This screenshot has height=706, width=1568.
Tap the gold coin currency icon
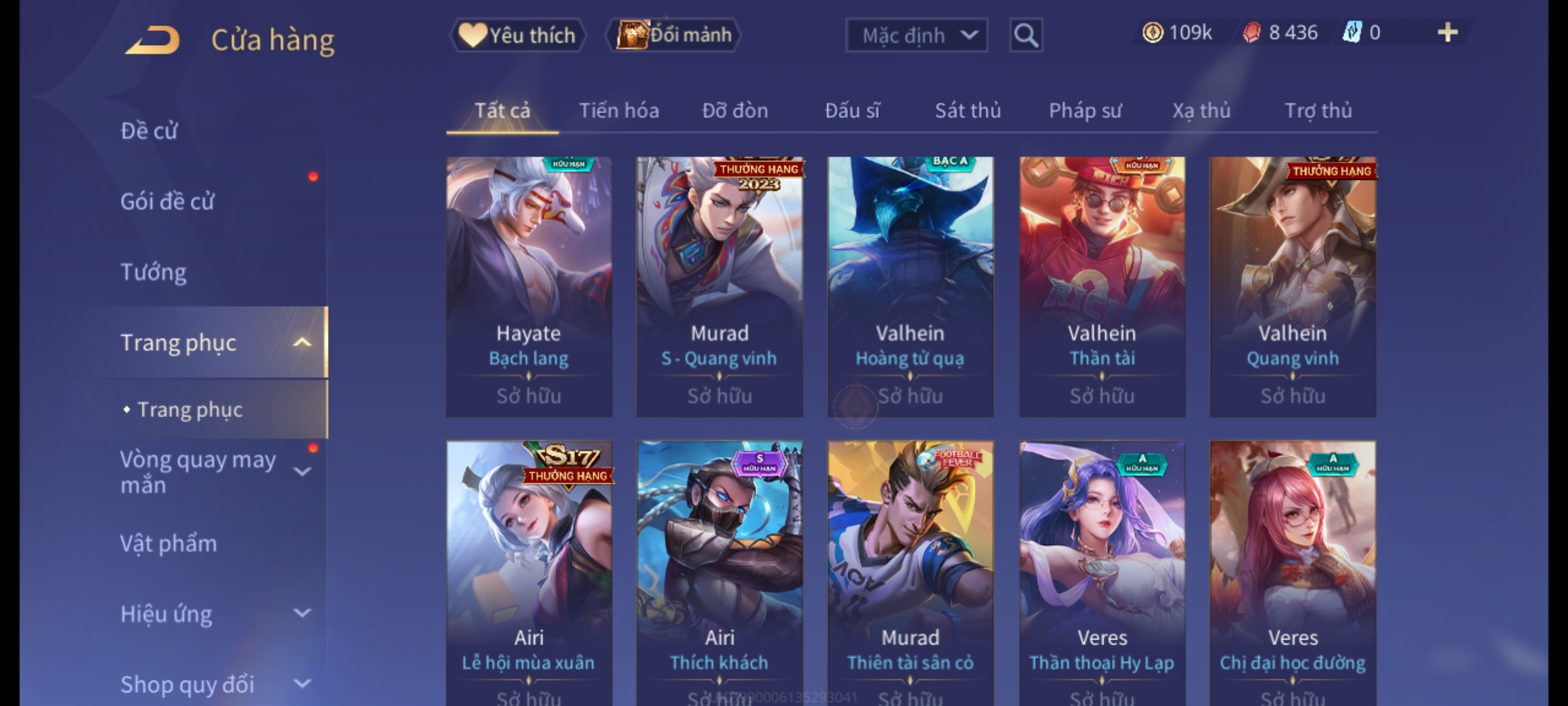pyautogui.click(x=1152, y=33)
